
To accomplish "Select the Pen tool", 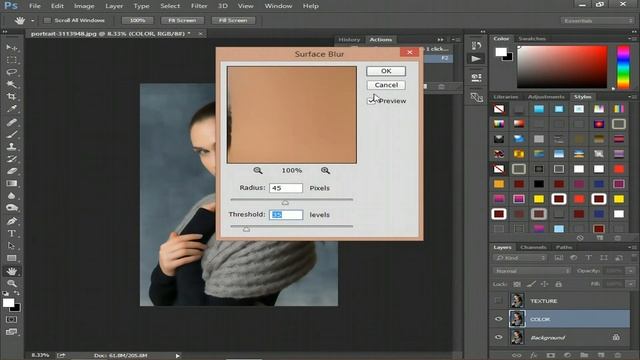I will click(11, 221).
